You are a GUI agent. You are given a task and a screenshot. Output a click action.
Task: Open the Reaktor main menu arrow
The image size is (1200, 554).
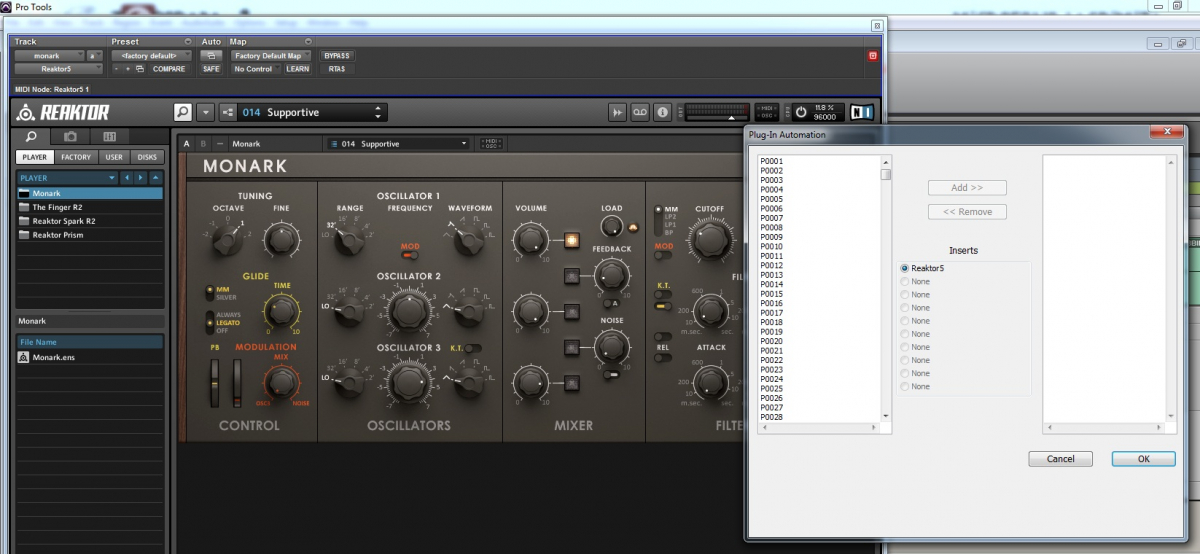pos(205,113)
